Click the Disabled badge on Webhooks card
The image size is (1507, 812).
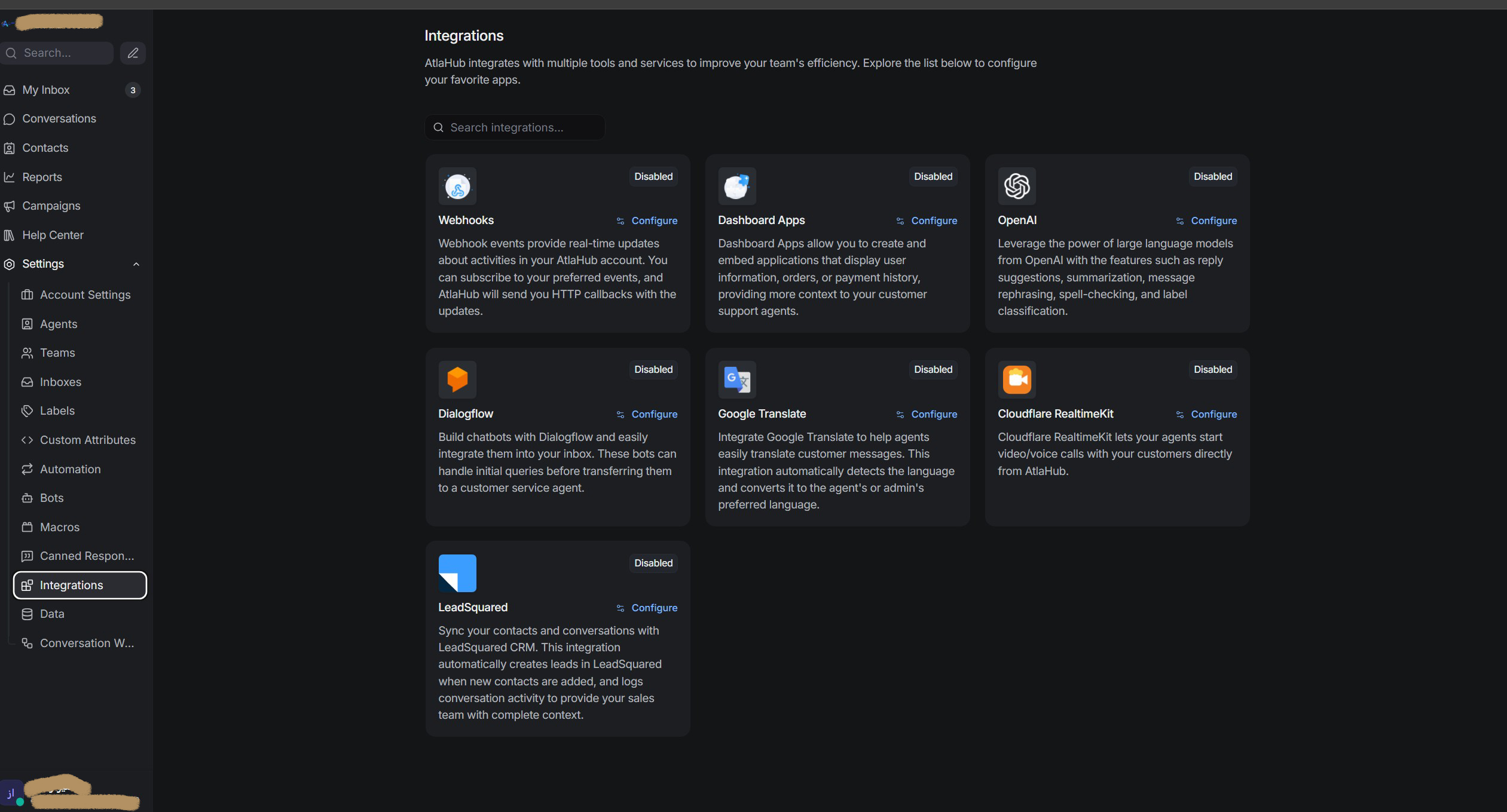point(653,177)
